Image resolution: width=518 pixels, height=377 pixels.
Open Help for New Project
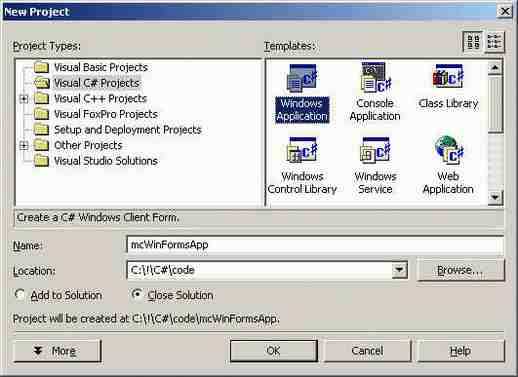point(461,351)
